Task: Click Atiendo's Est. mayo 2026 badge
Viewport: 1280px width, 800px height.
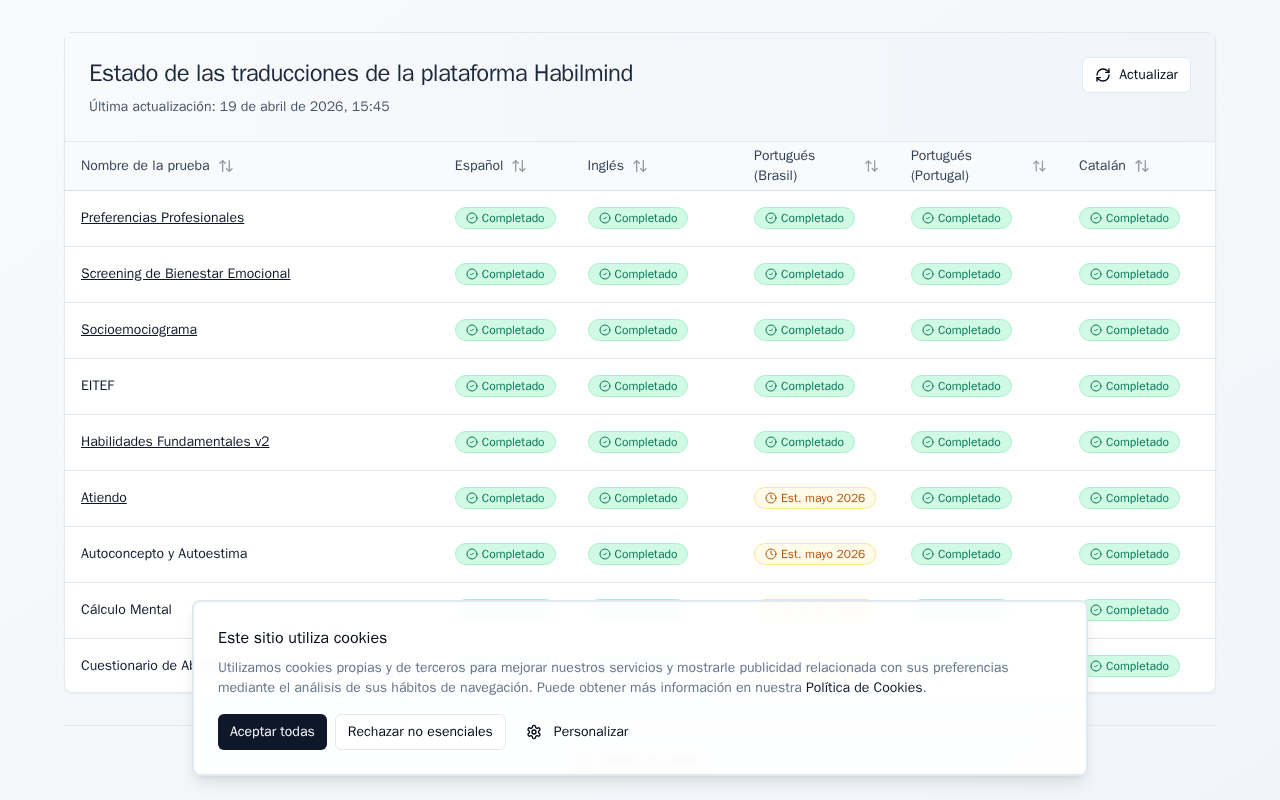Action: tap(814, 498)
